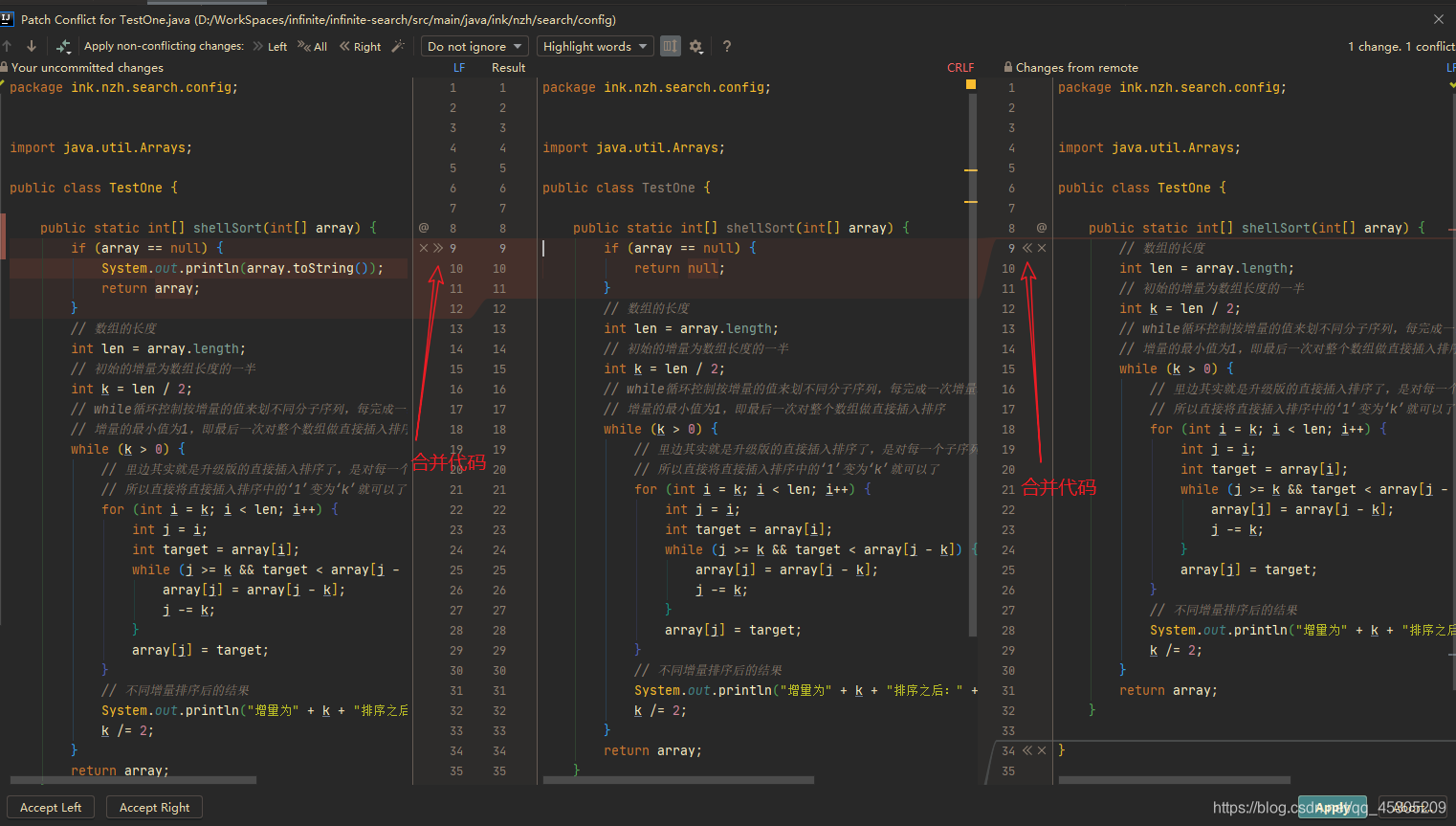Apply non-conflicting changes from Left
Viewport: 1456px width, 826px height.
point(270,46)
